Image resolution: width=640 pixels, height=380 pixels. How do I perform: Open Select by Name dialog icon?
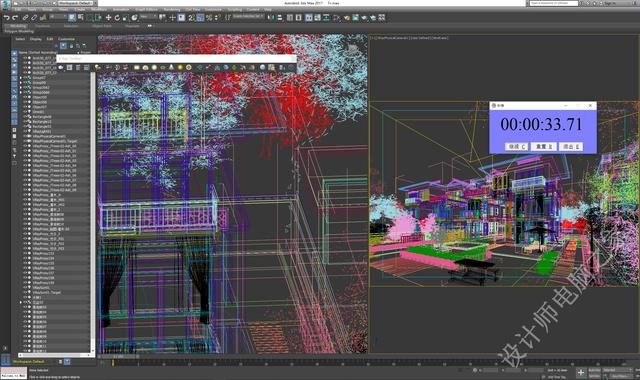(x=81, y=18)
